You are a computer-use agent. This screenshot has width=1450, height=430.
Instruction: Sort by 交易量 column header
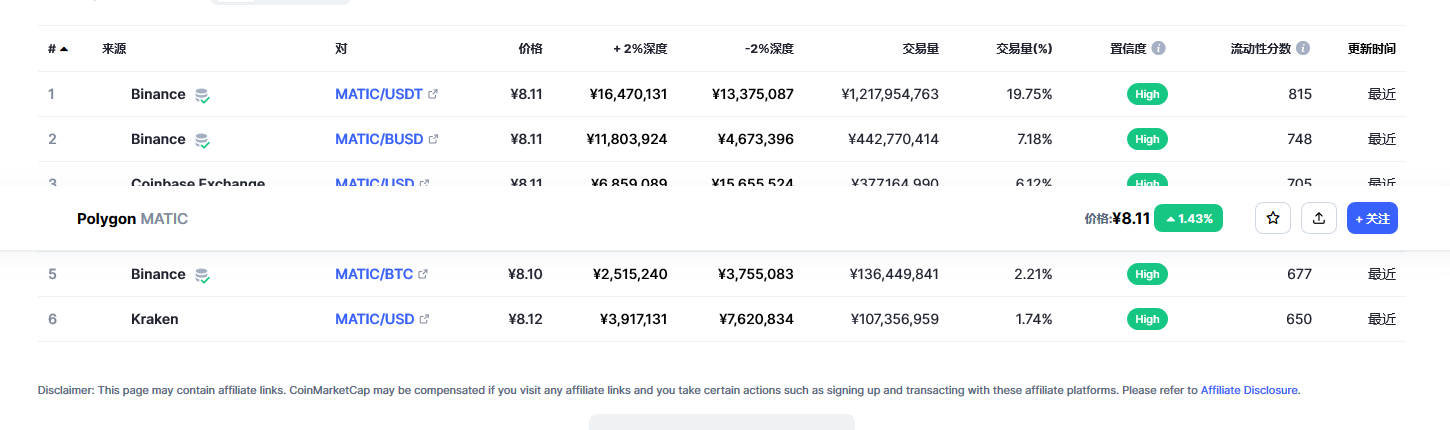[x=920, y=49]
